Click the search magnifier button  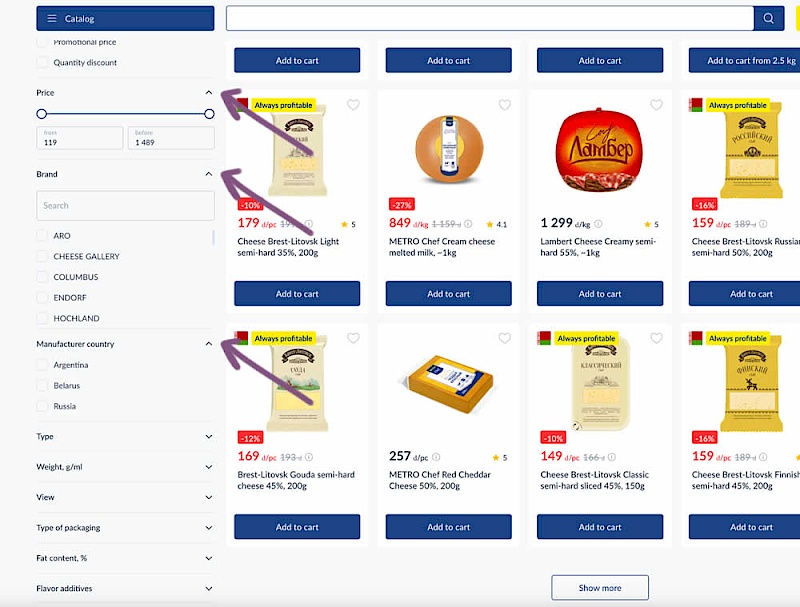(768, 18)
